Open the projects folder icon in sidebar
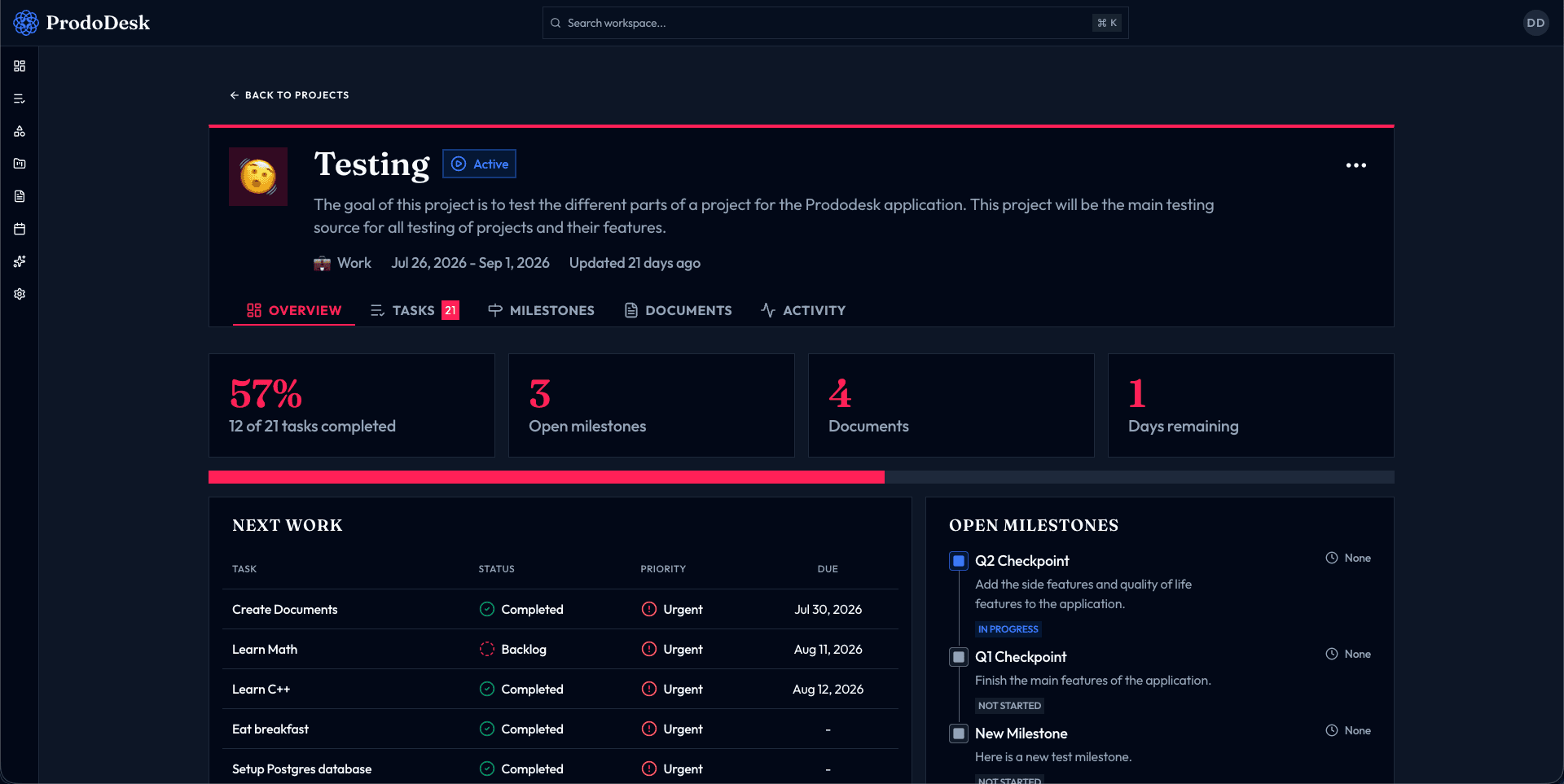1564x784 pixels. (x=20, y=164)
